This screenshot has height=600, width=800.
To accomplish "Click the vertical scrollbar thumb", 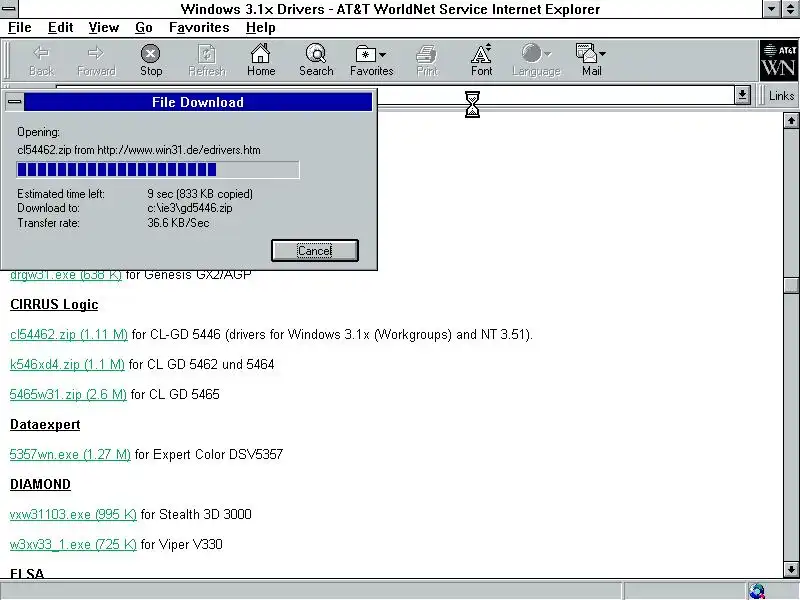I will [x=791, y=285].
